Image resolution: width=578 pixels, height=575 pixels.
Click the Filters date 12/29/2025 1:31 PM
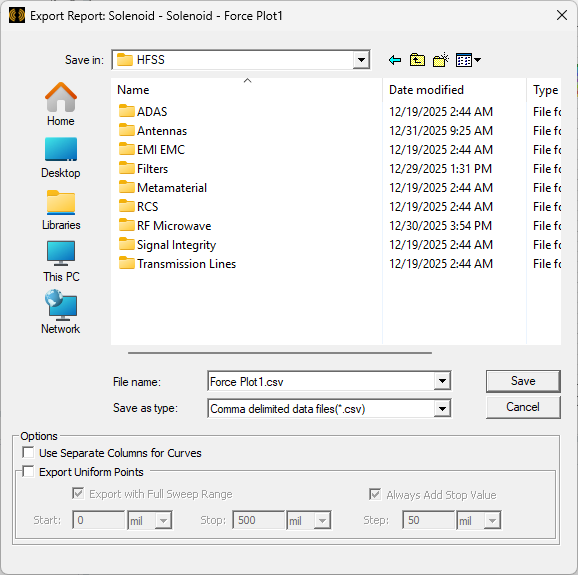[x=441, y=168]
